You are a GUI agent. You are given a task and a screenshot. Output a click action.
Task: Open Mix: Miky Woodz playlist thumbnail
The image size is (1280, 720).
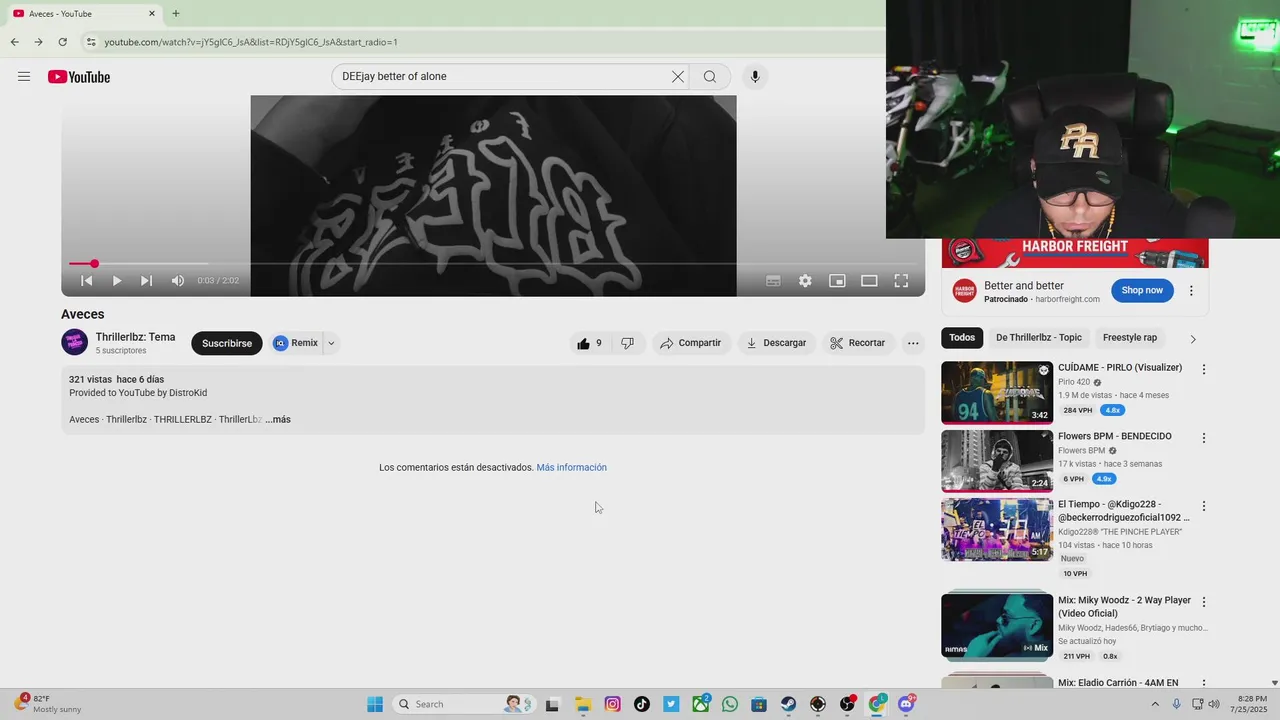(997, 626)
